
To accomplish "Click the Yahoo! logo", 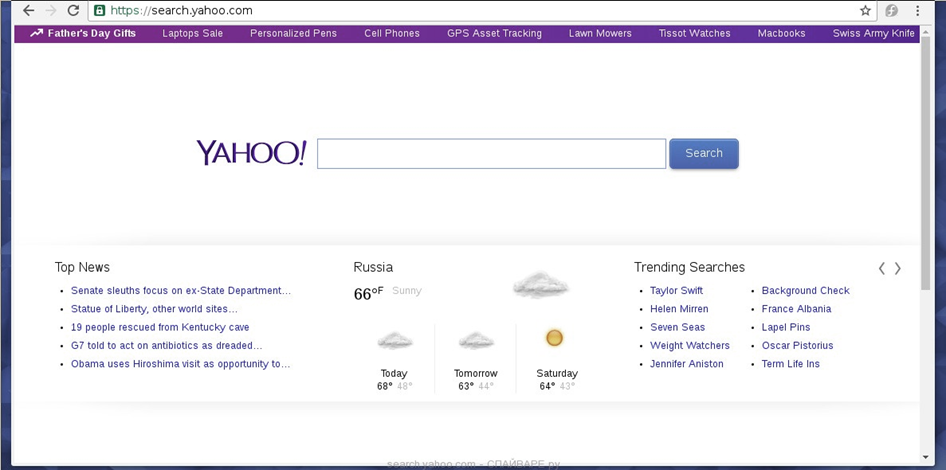I will [251, 153].
